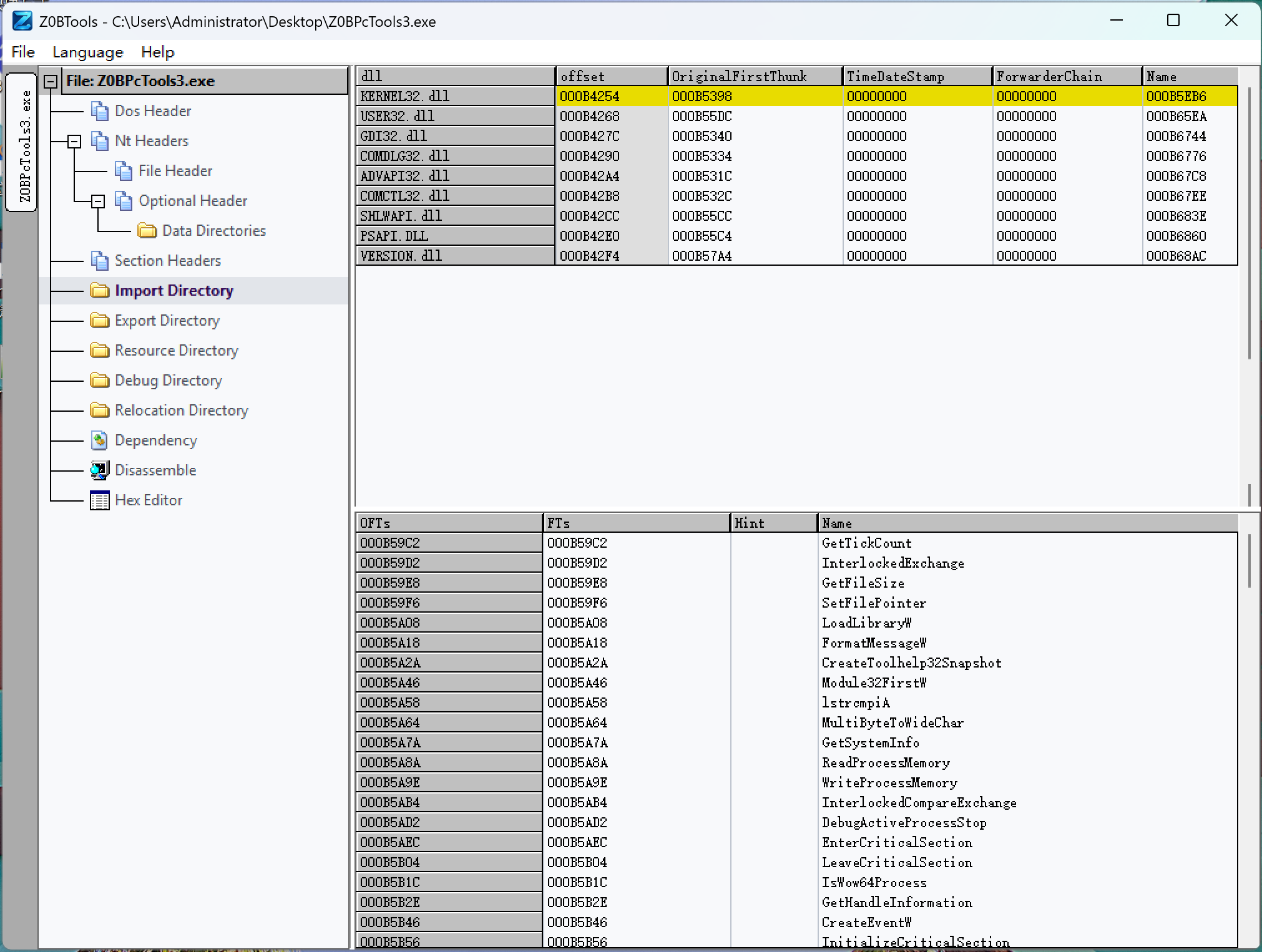Click the Export Directory folder icon
Viewport: 1262px width, 952px height.
click(x=100, y=321)
